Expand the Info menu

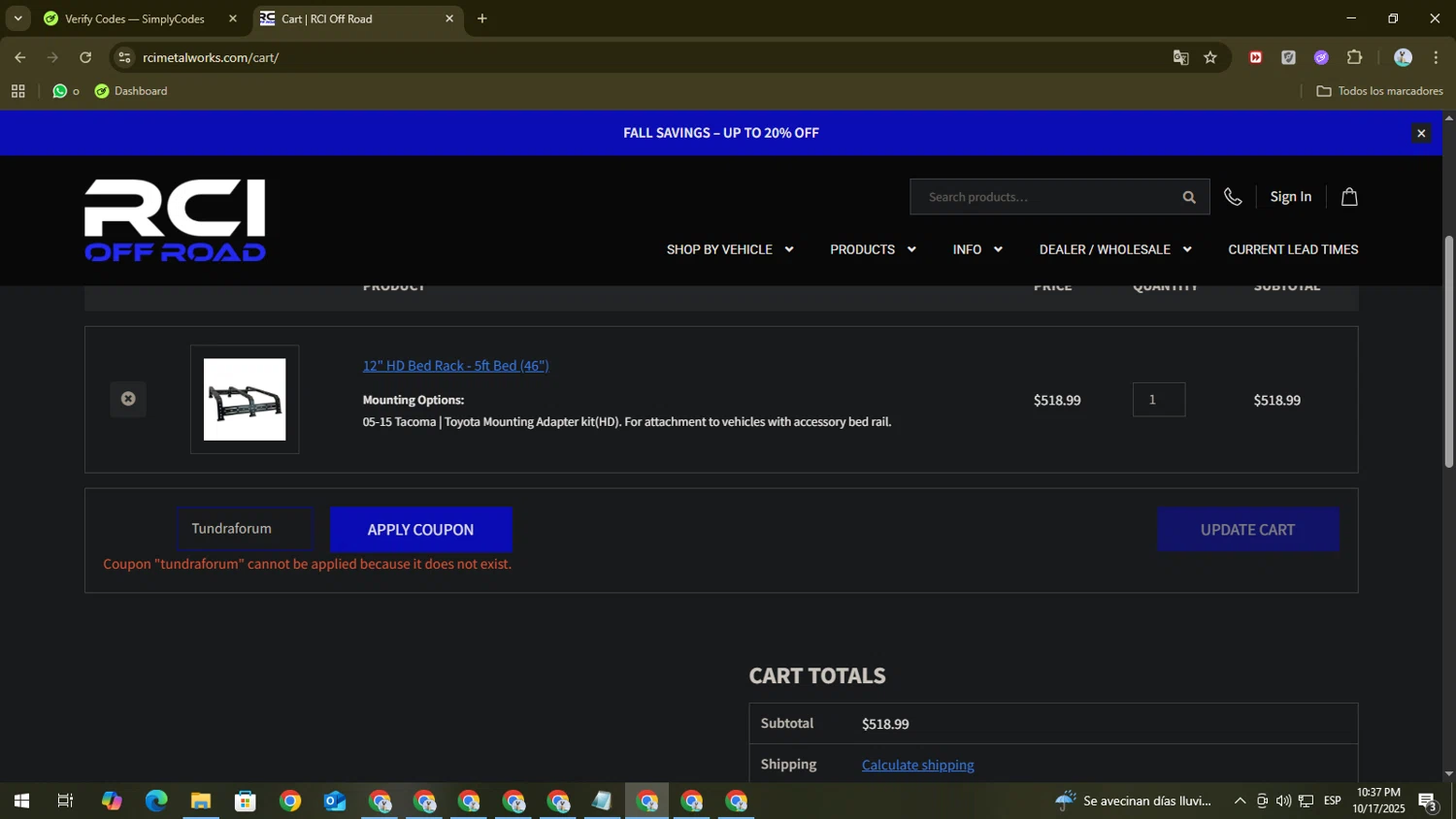click(977, 249)
